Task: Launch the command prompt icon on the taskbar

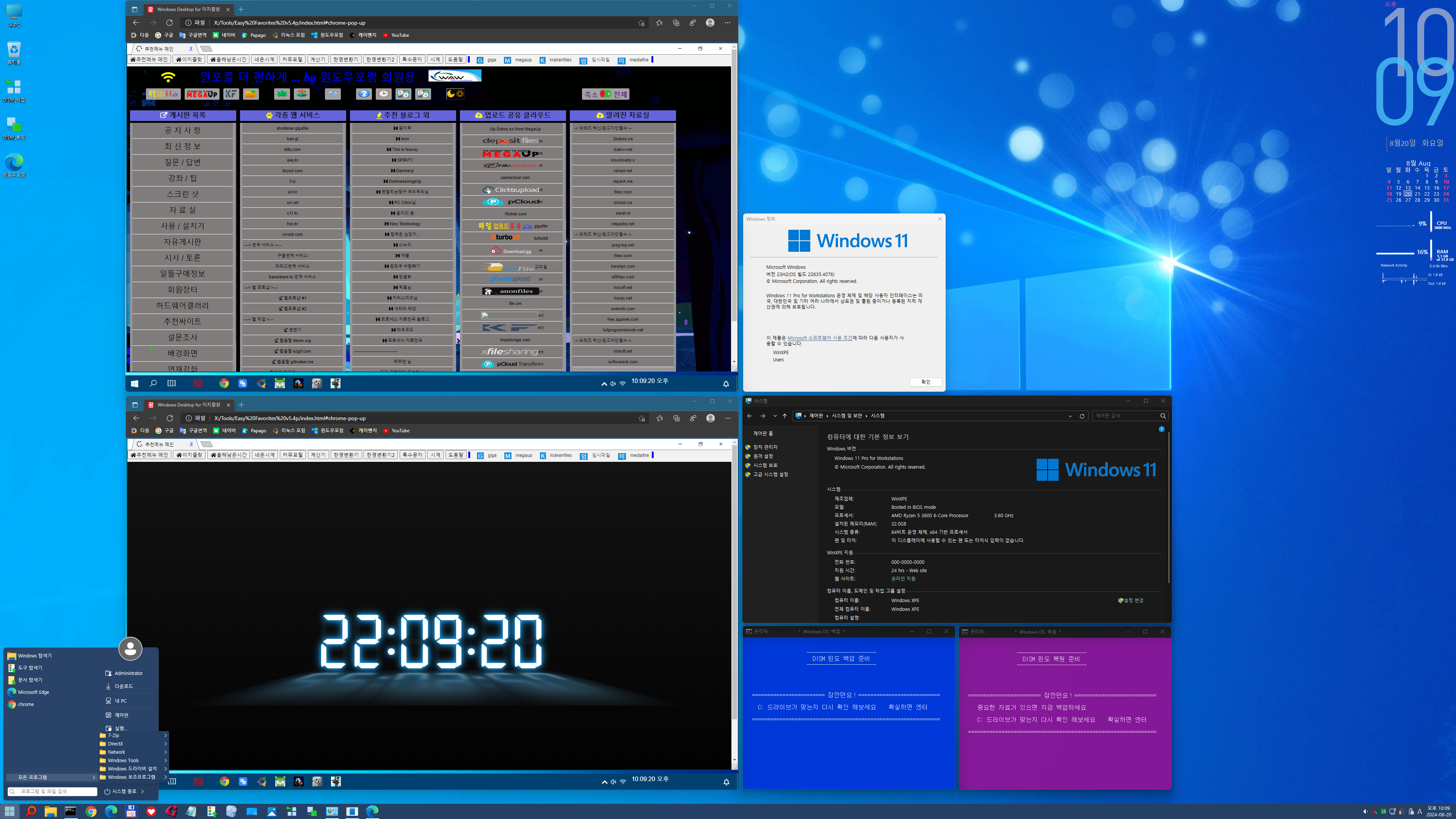Action: (71, 812)
